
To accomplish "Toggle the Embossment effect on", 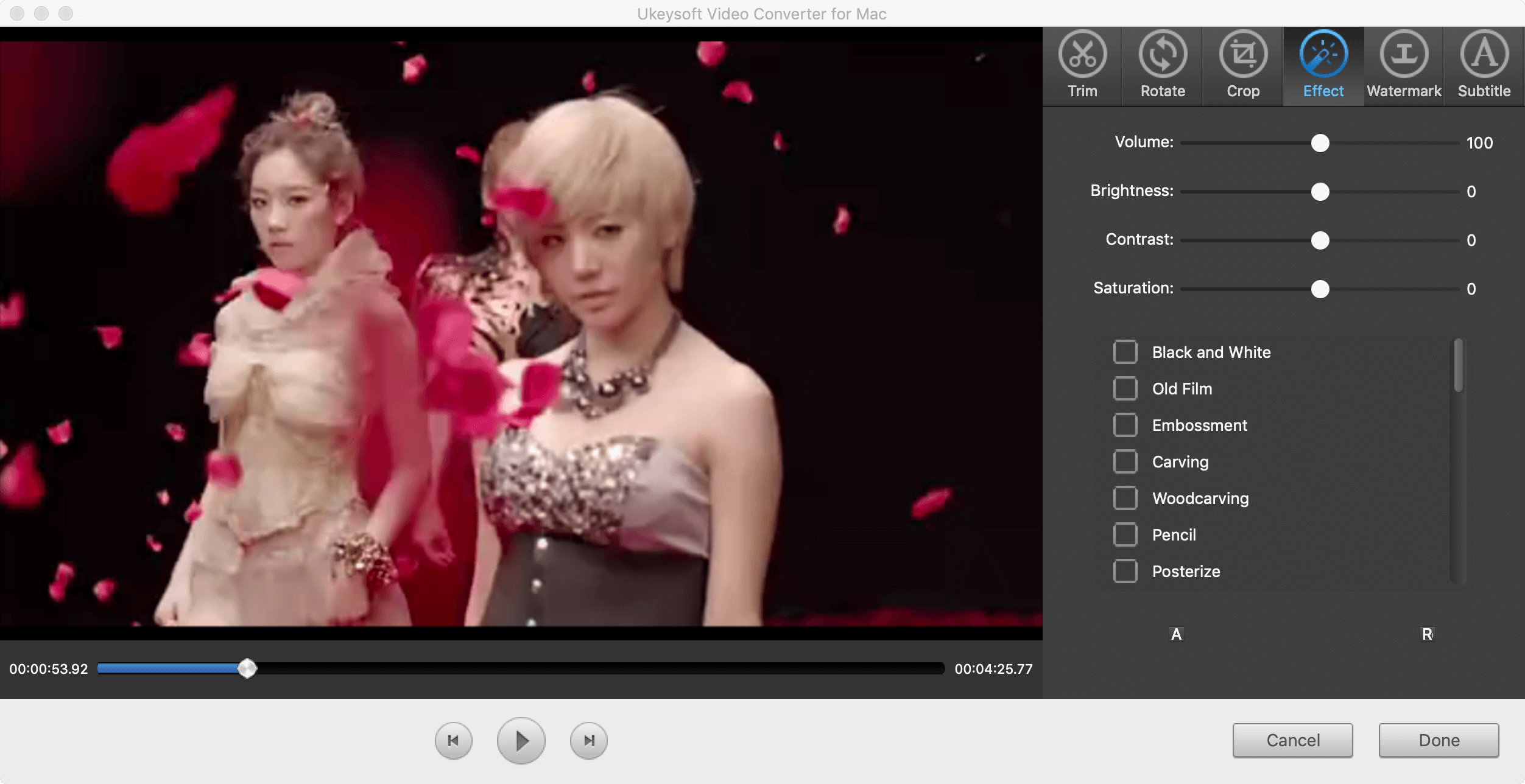I will point(1125,425).
